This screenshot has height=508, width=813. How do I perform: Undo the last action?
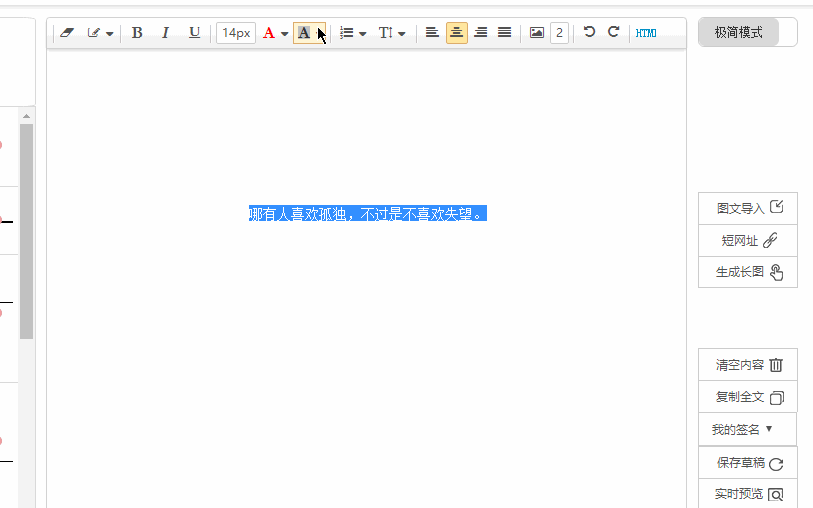click(589, 32)
